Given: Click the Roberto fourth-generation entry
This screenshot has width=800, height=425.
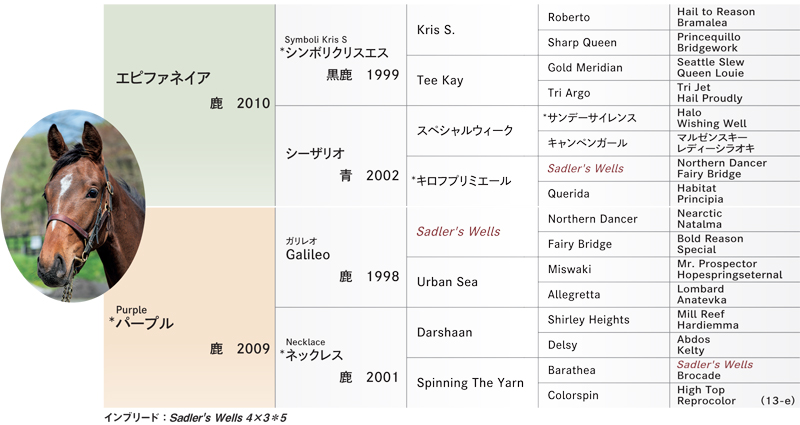Looking at the screenshot, I should pos(568,17).
